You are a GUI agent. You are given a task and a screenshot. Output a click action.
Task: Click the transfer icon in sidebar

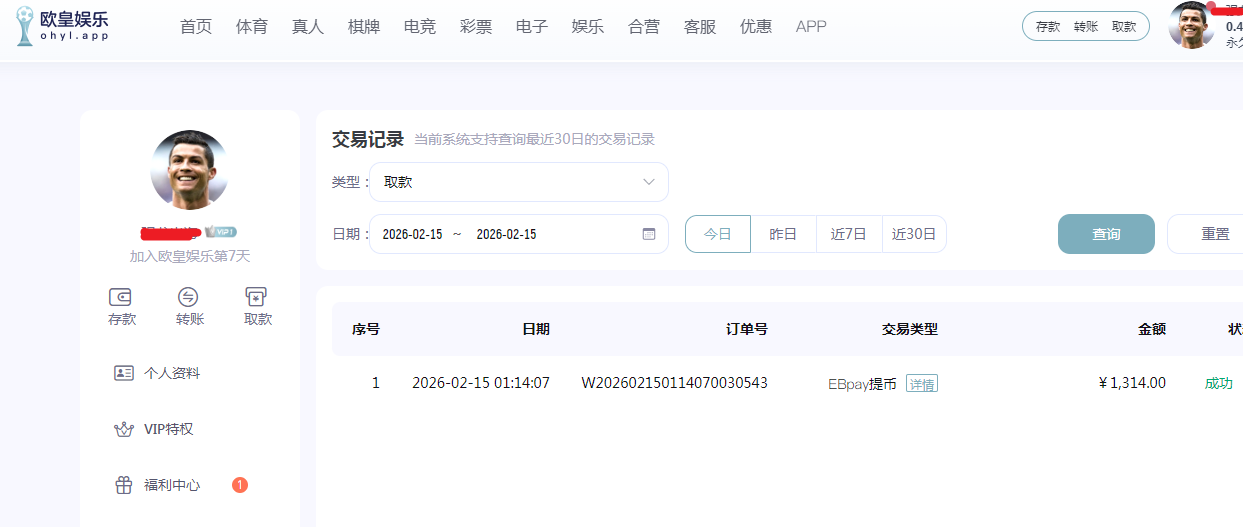point(189,297)
